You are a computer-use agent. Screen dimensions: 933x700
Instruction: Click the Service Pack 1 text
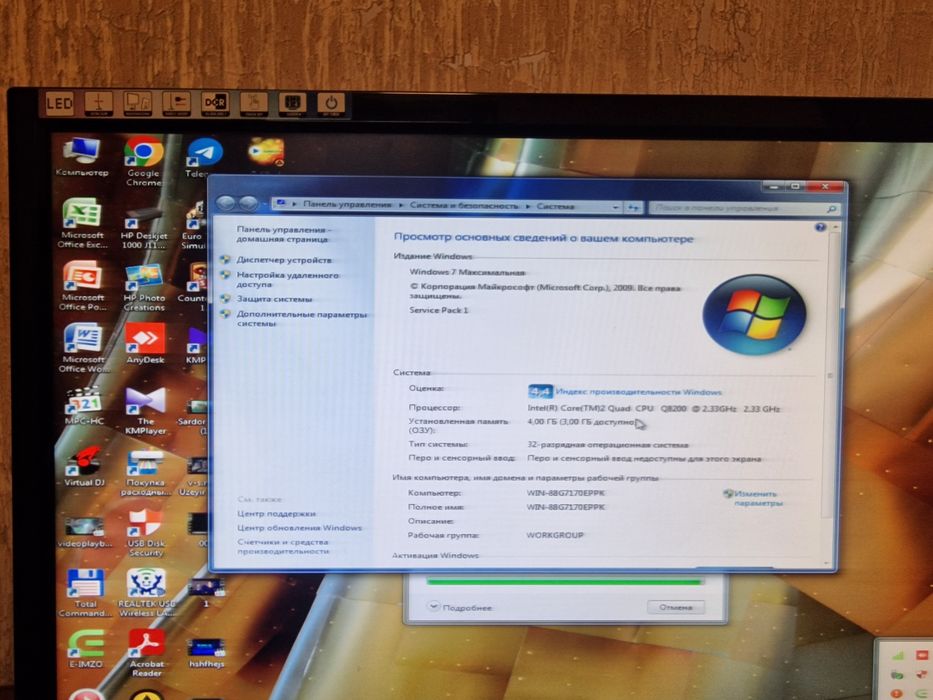pyautogui.click(x=439, y=310)
